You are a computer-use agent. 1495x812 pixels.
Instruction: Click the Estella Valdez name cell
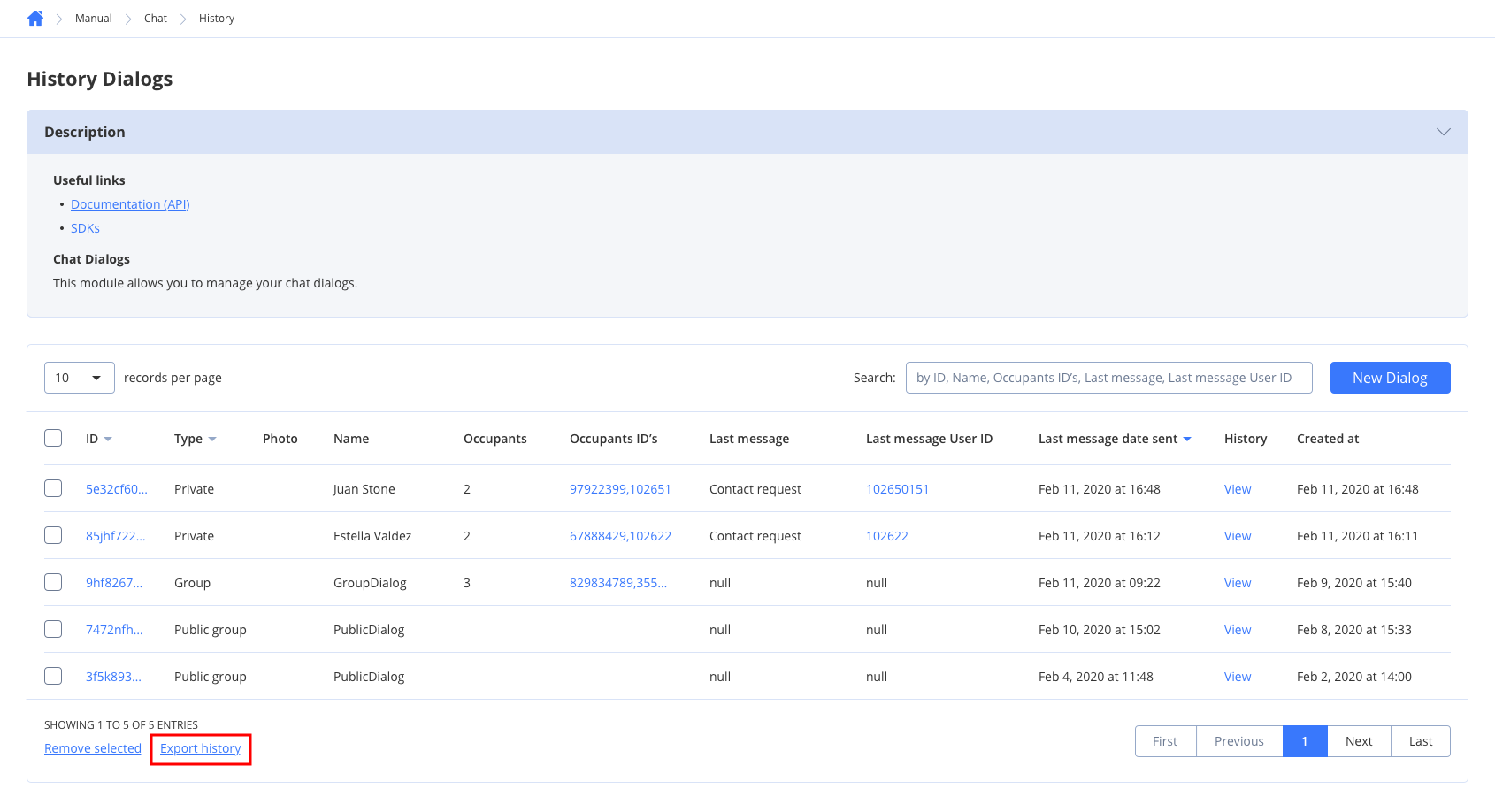tap(372, 536)
